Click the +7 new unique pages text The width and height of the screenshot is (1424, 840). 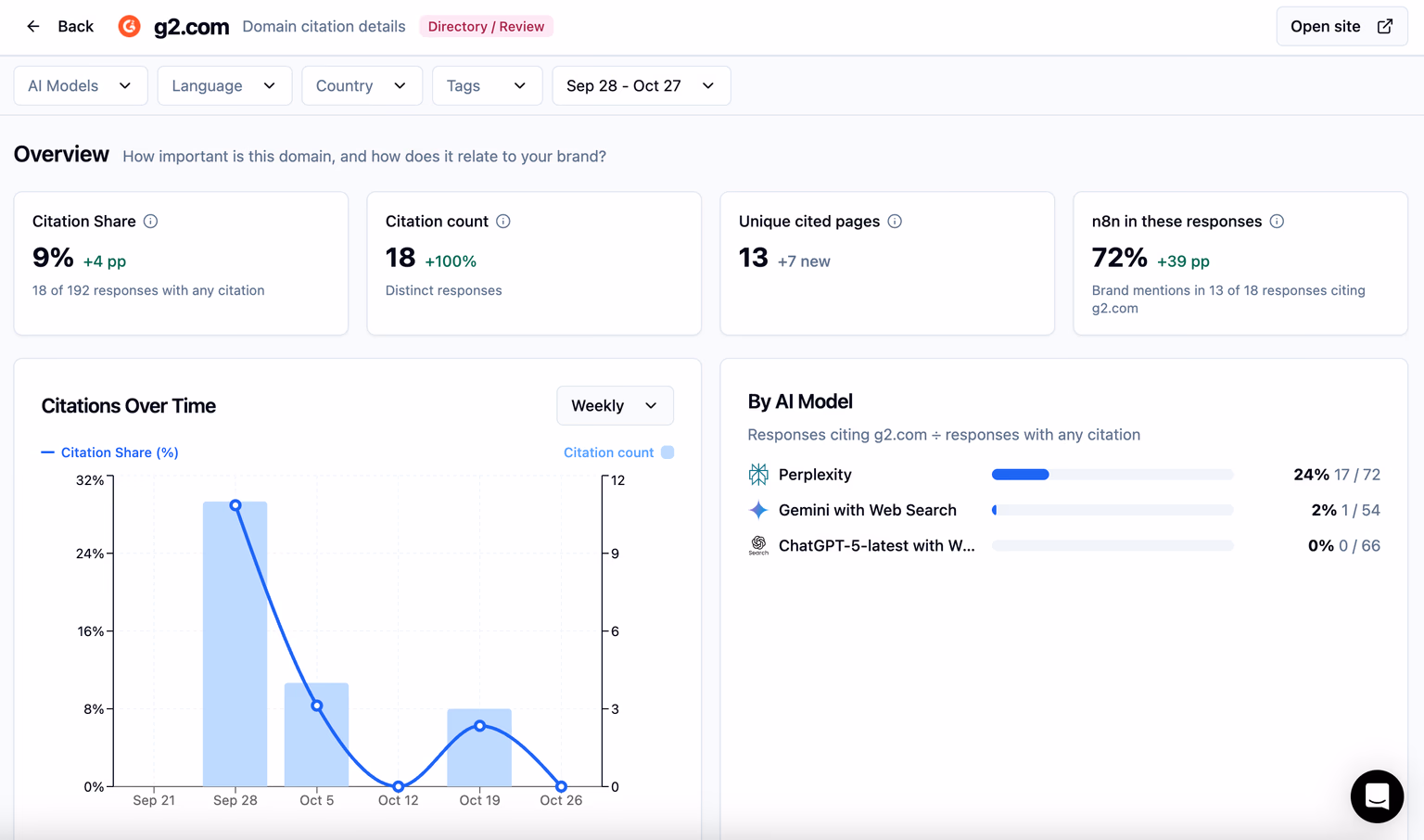(804, 261)
